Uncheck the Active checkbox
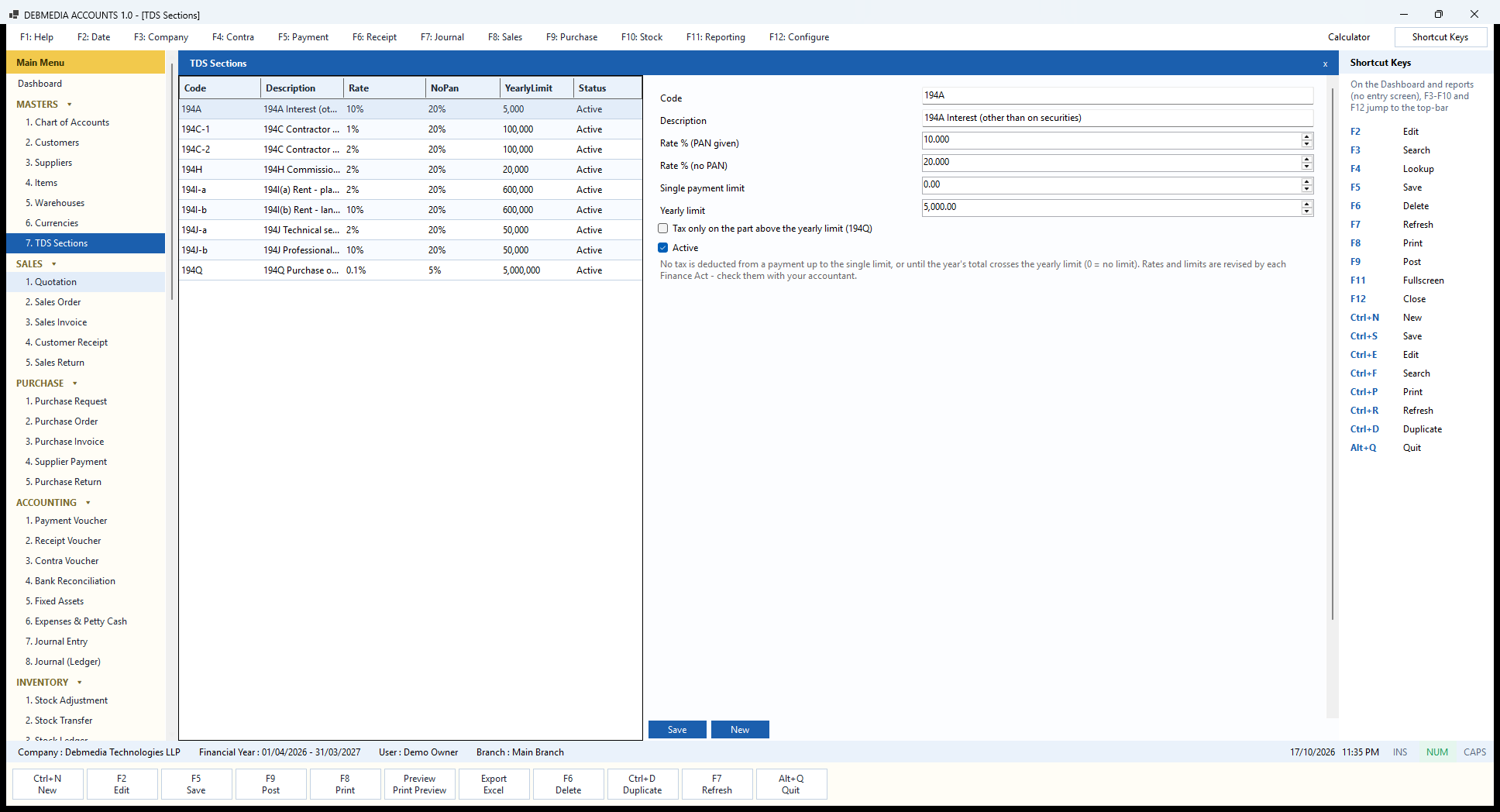Screen dimensions: 1500x812 point(663,248)
